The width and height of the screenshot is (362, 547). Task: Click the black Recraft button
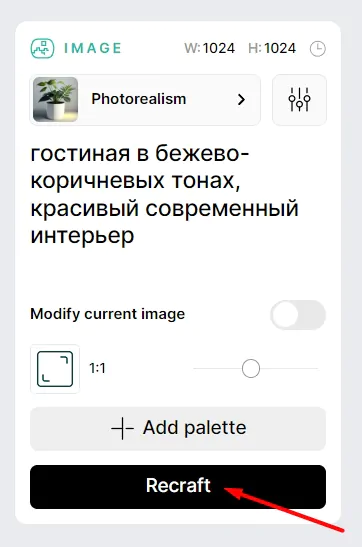coord(178,487)
